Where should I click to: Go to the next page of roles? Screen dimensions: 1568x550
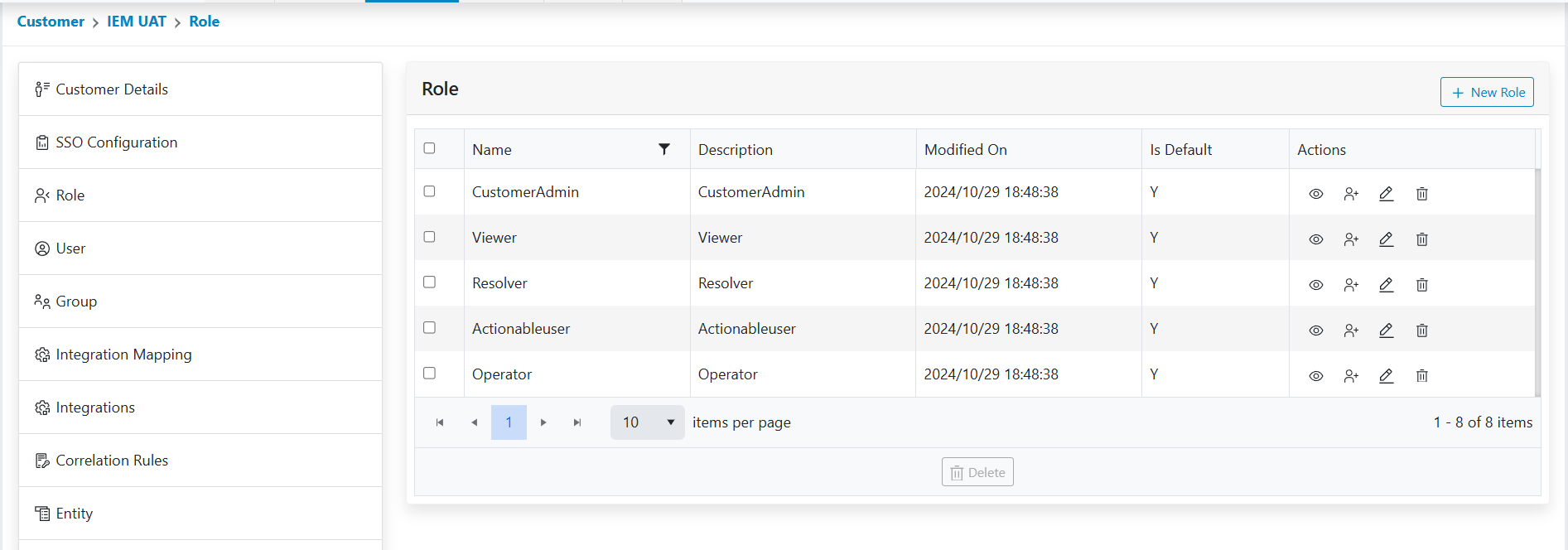point(543,422)
